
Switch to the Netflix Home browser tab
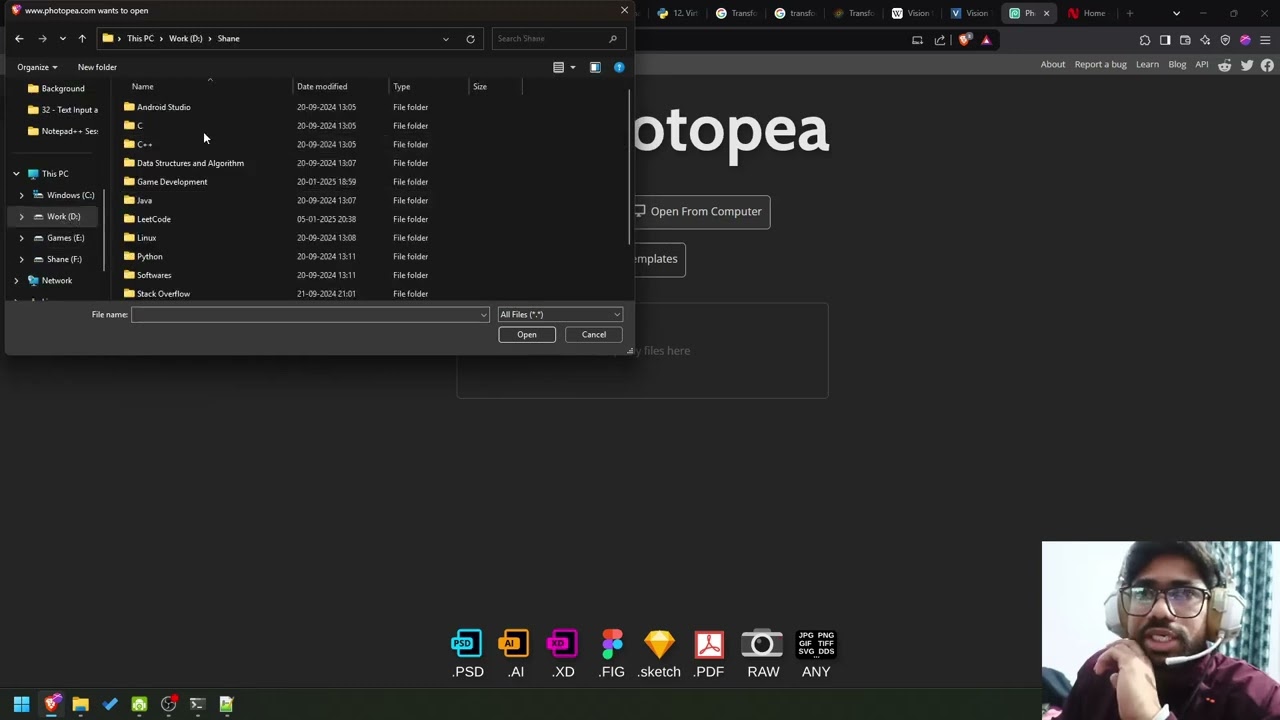[1087, 13]
